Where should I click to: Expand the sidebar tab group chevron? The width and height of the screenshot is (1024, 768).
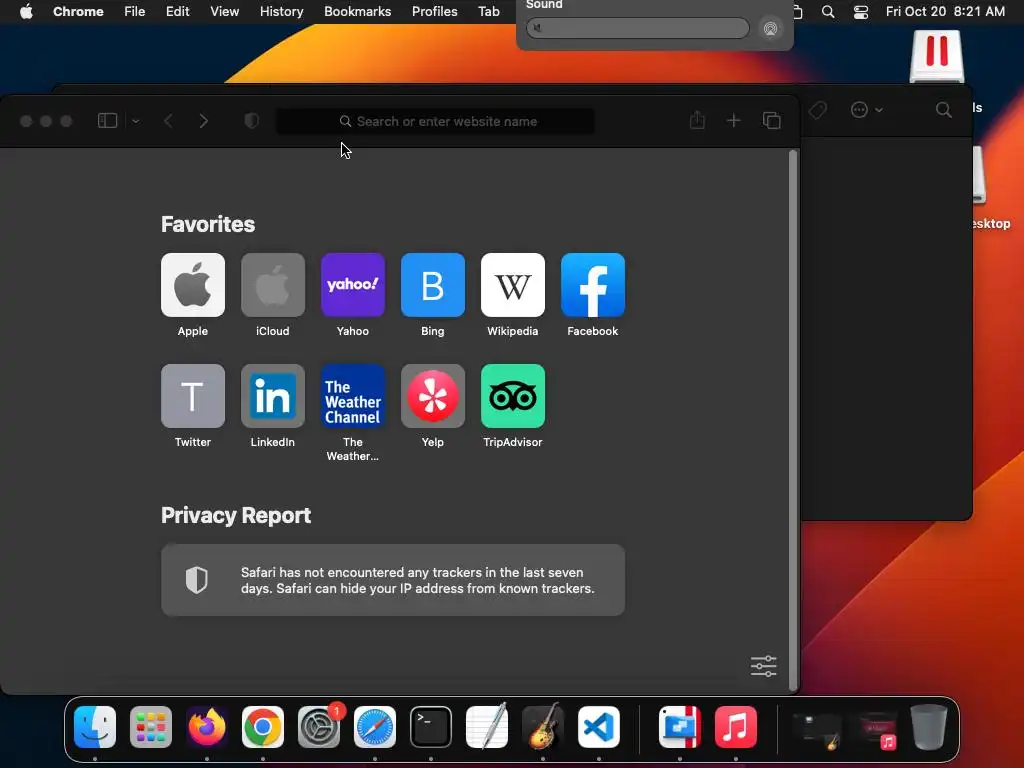click(x=136, y=121)
